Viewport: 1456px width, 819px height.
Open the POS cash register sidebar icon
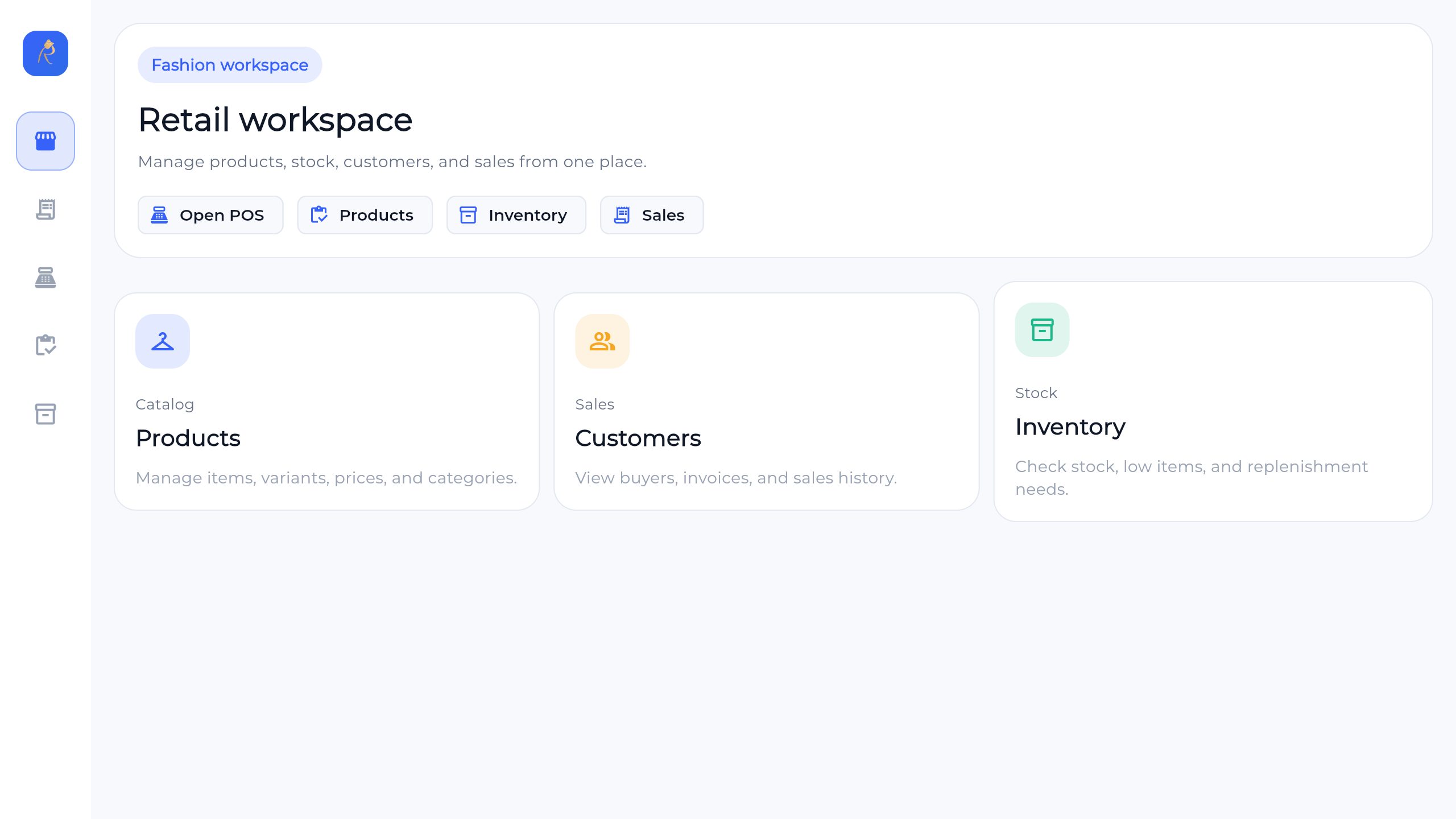[45, 278]
